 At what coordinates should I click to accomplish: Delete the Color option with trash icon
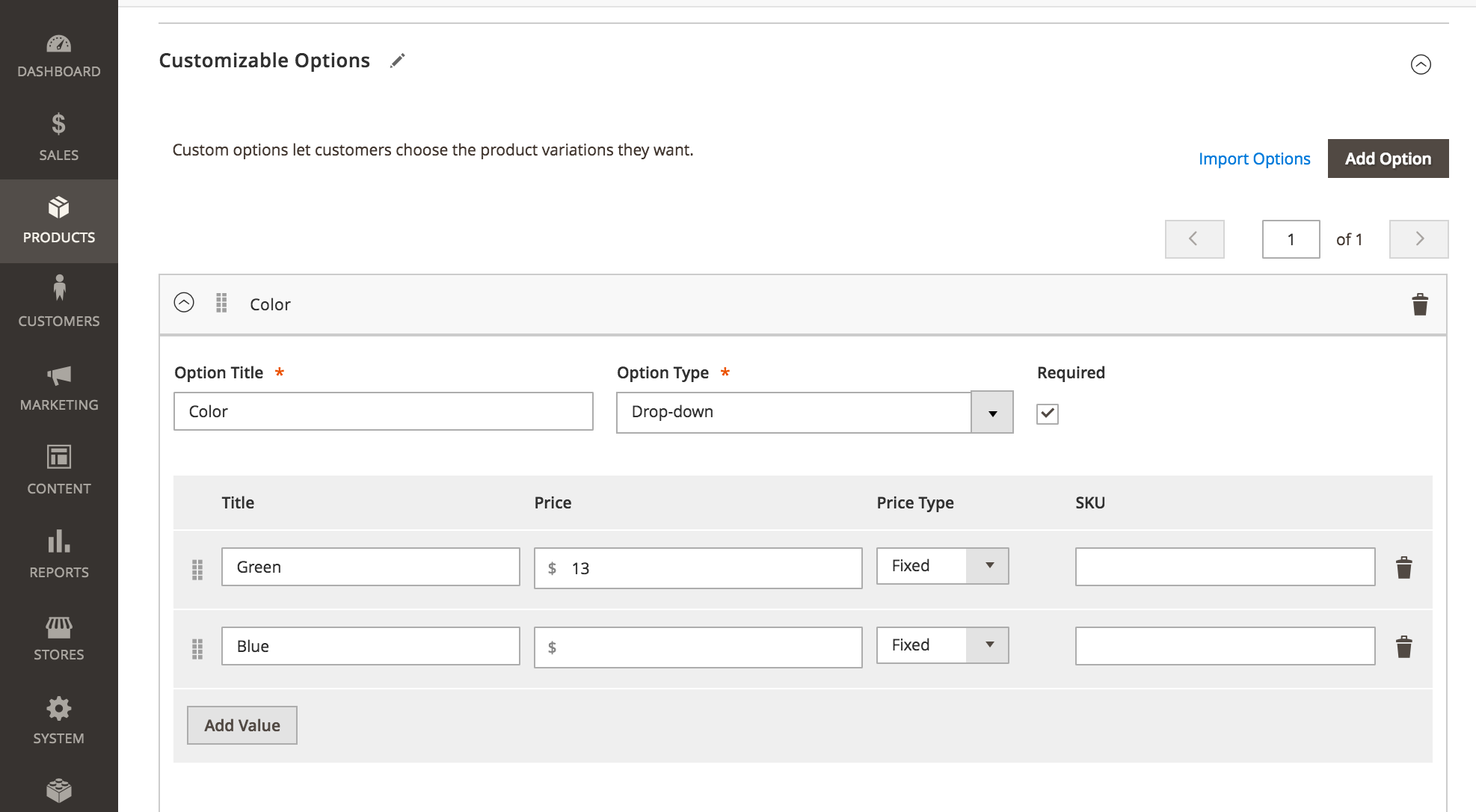click(1420, 304)
